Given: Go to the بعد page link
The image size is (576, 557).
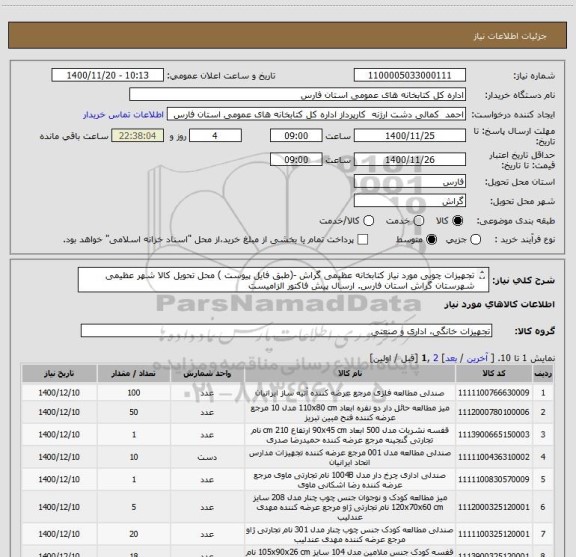Looking at the screenshot, I should (x=451, y=358).
